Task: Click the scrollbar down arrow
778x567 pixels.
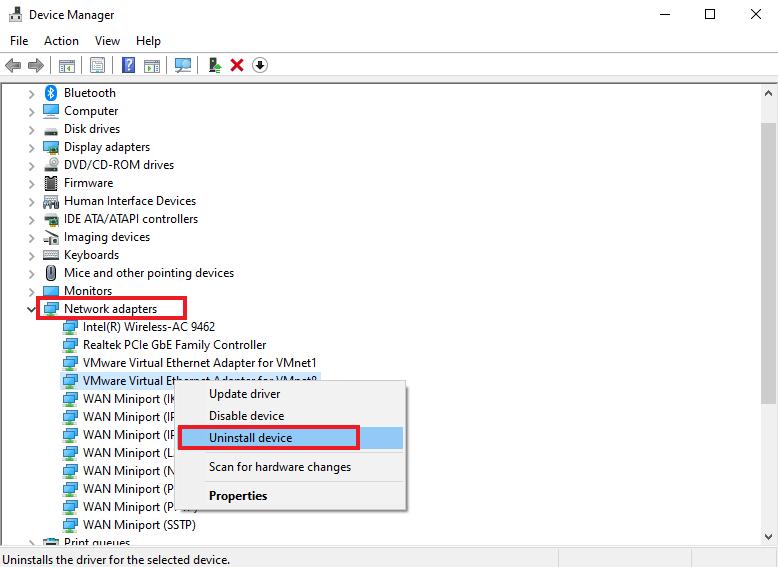Action: pos(768,537)
